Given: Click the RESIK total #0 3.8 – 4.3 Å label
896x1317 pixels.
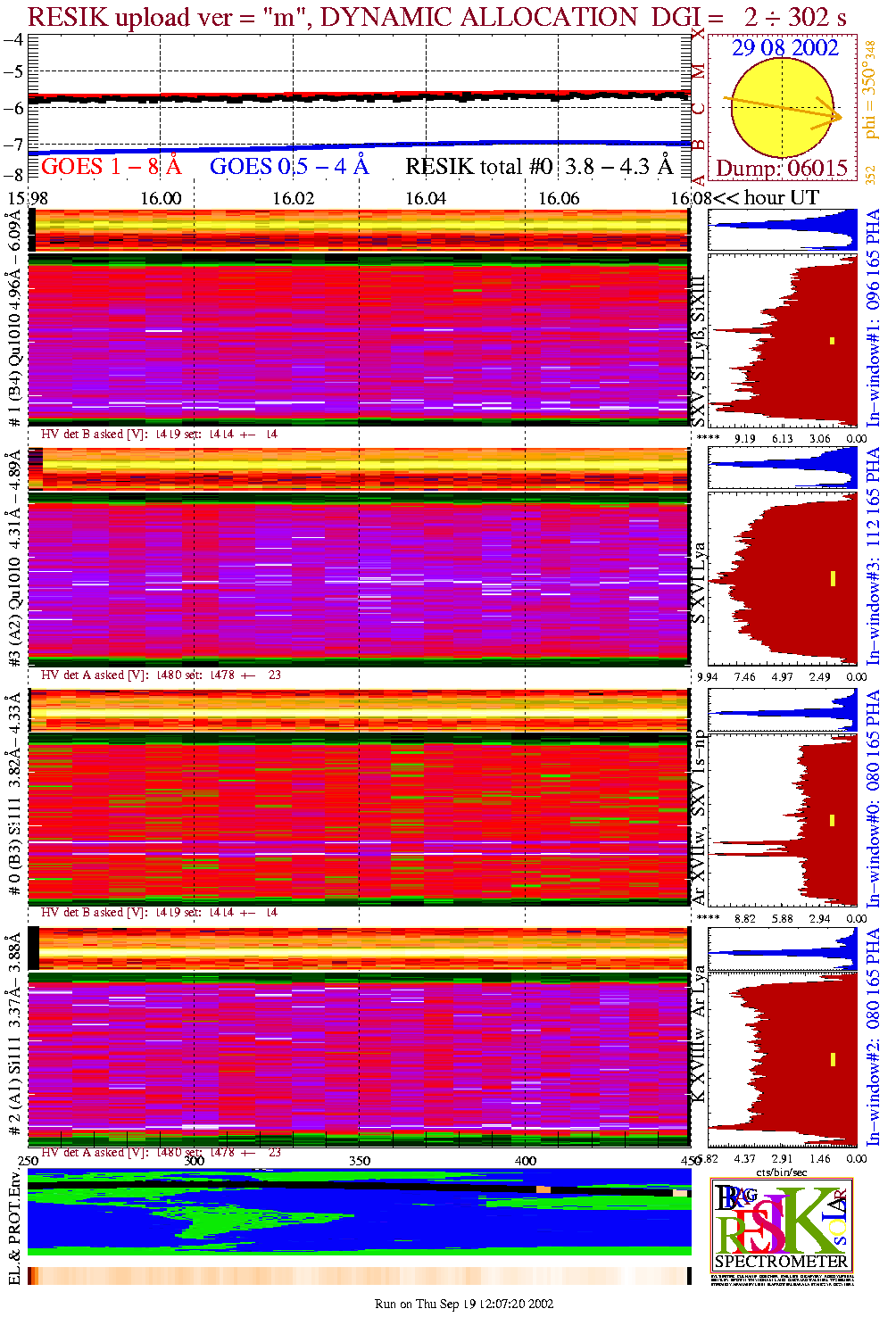Looking at the screenshot, I should pyautogui.click(x=539, y=167).
